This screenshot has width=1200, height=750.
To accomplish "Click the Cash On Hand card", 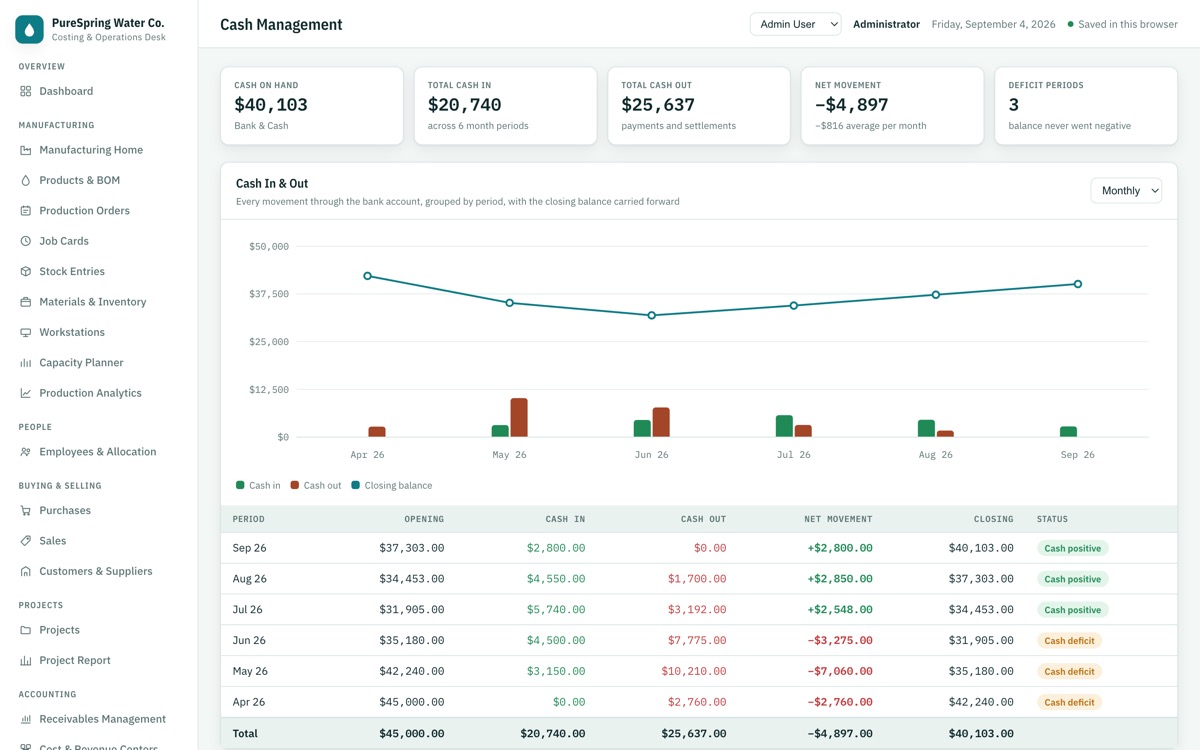I will point(312,106).
